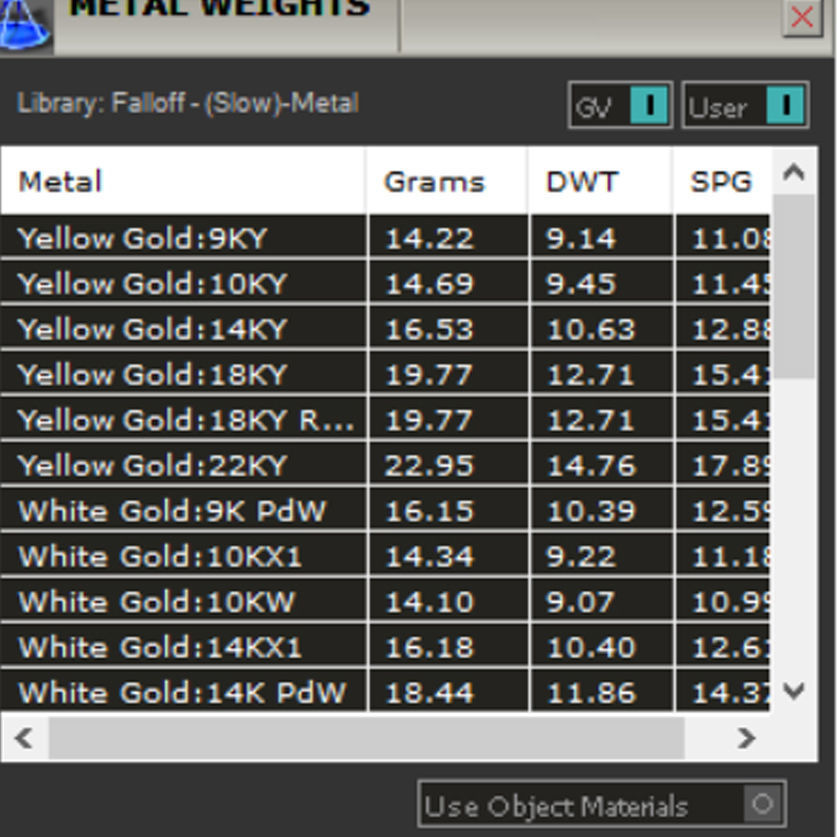
Task: Click the 14.76 DWT value
Action: pyautogui.click(x=591, y=465)
